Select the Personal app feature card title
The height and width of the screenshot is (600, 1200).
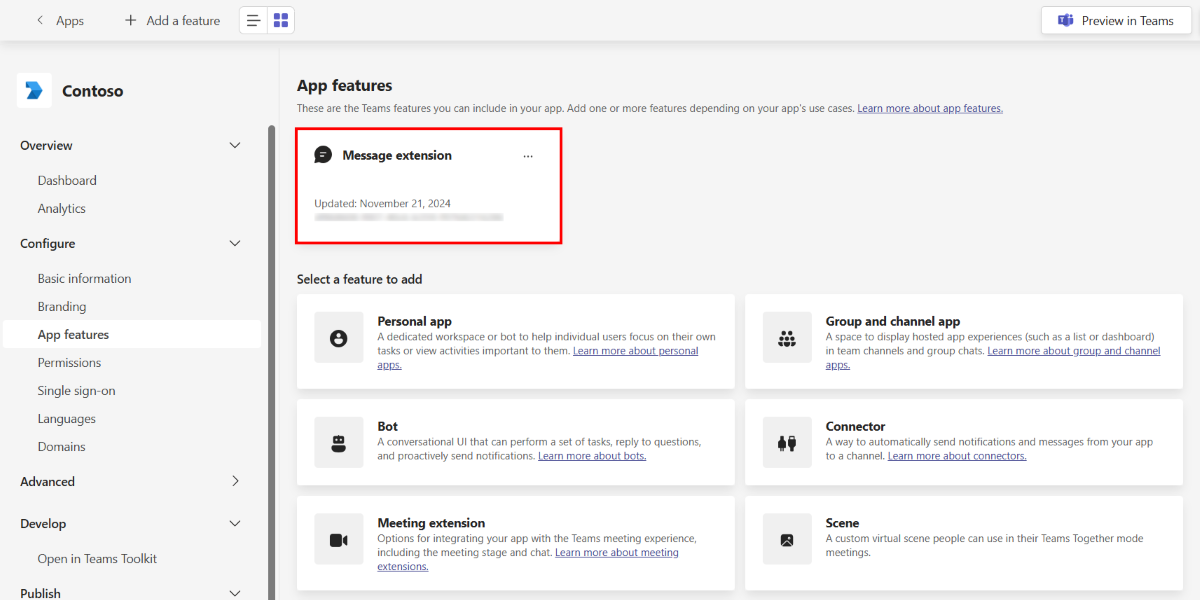coord(415,322)
